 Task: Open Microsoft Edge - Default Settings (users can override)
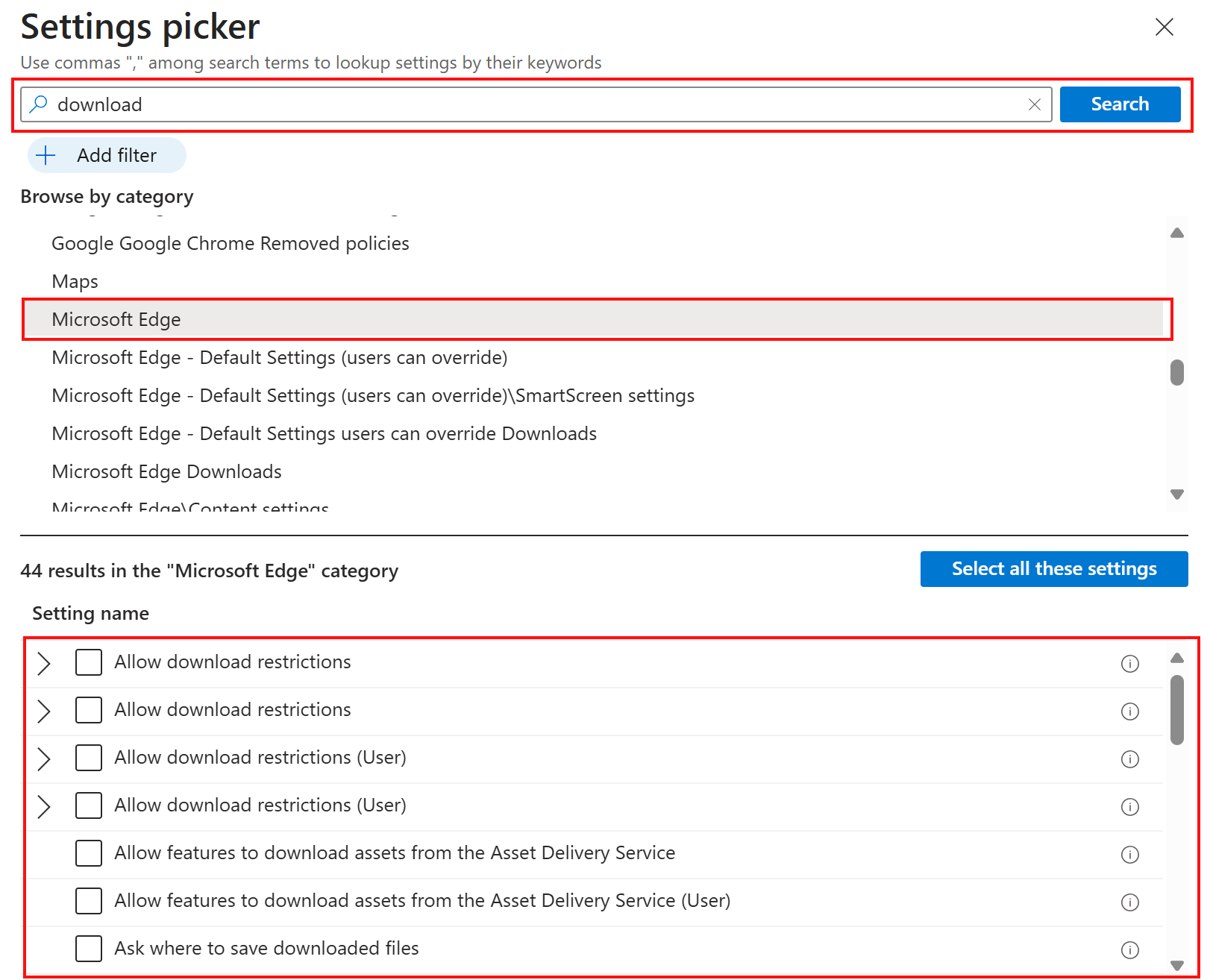(x=280, y=357)
